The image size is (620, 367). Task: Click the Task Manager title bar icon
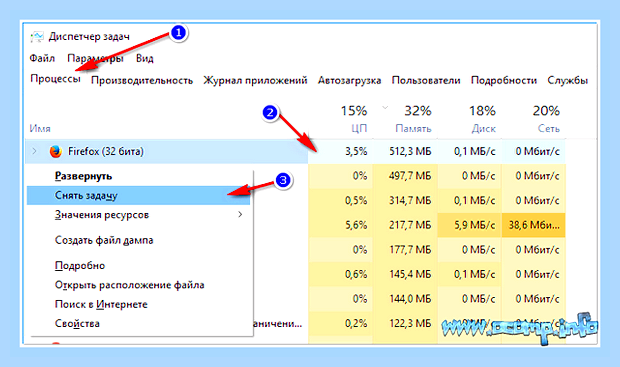[x=37, y=37]
